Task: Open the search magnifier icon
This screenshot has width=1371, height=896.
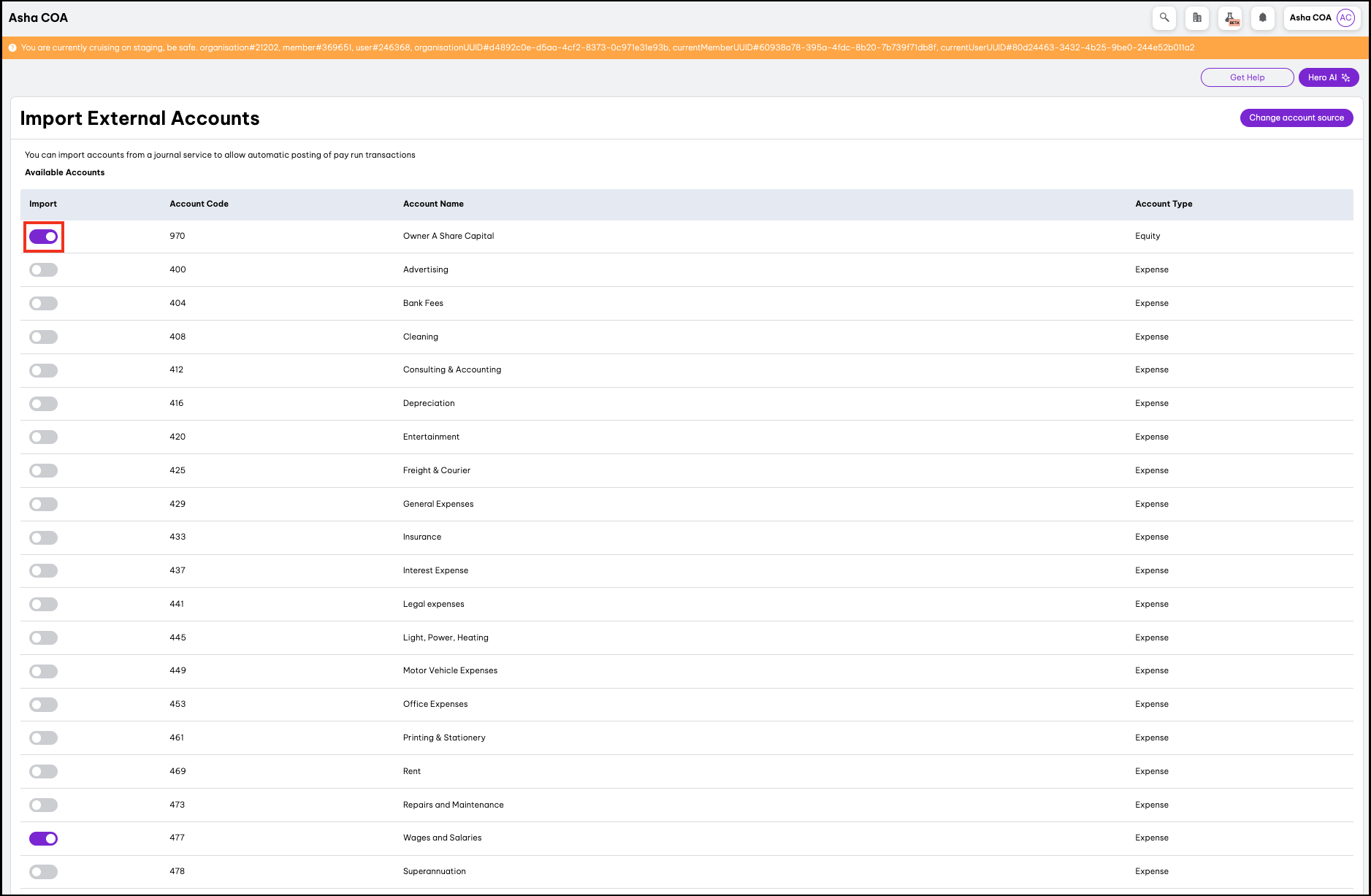Action: point(1164,18)
